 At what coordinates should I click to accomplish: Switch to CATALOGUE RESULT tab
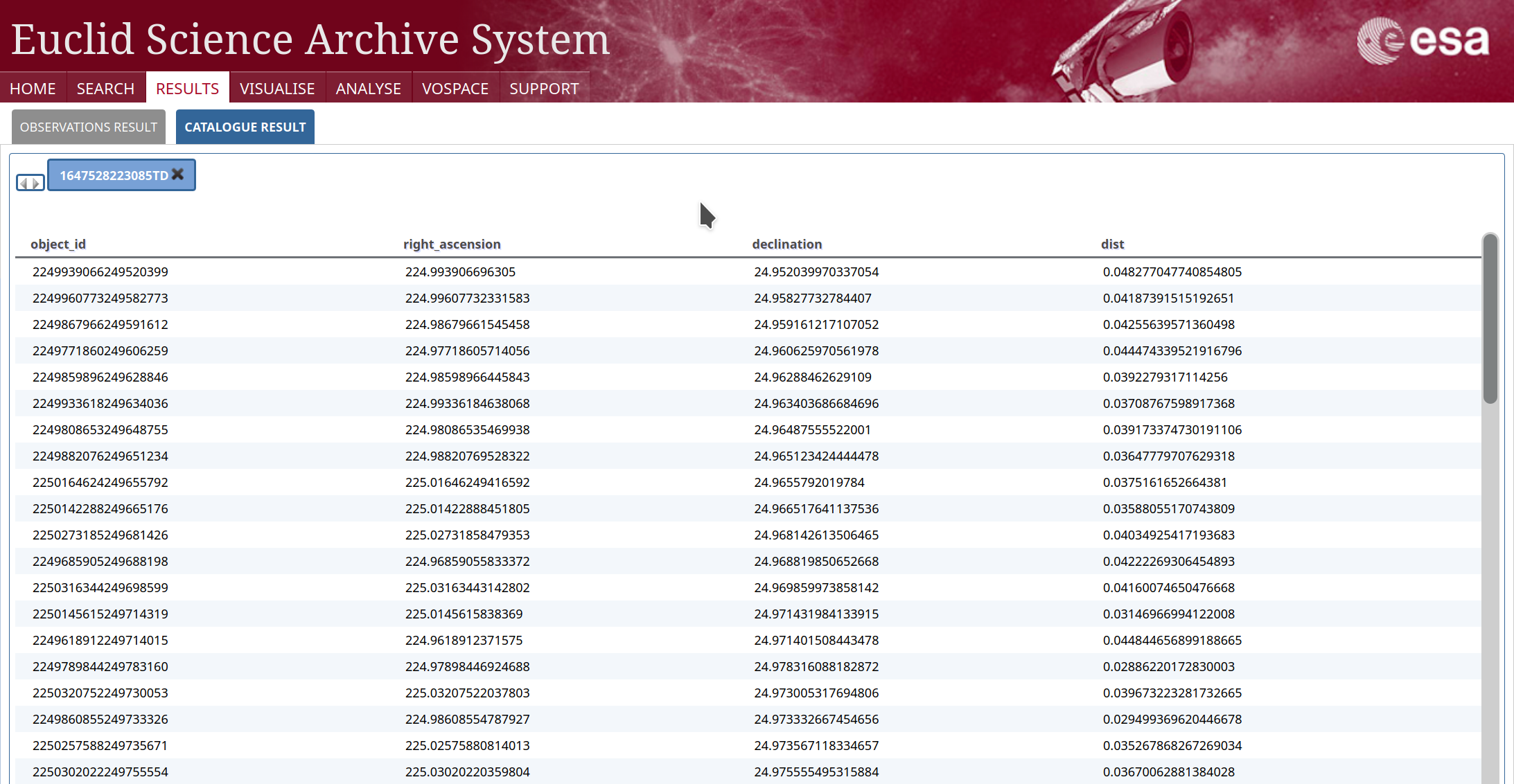click(x=245, y=127)
